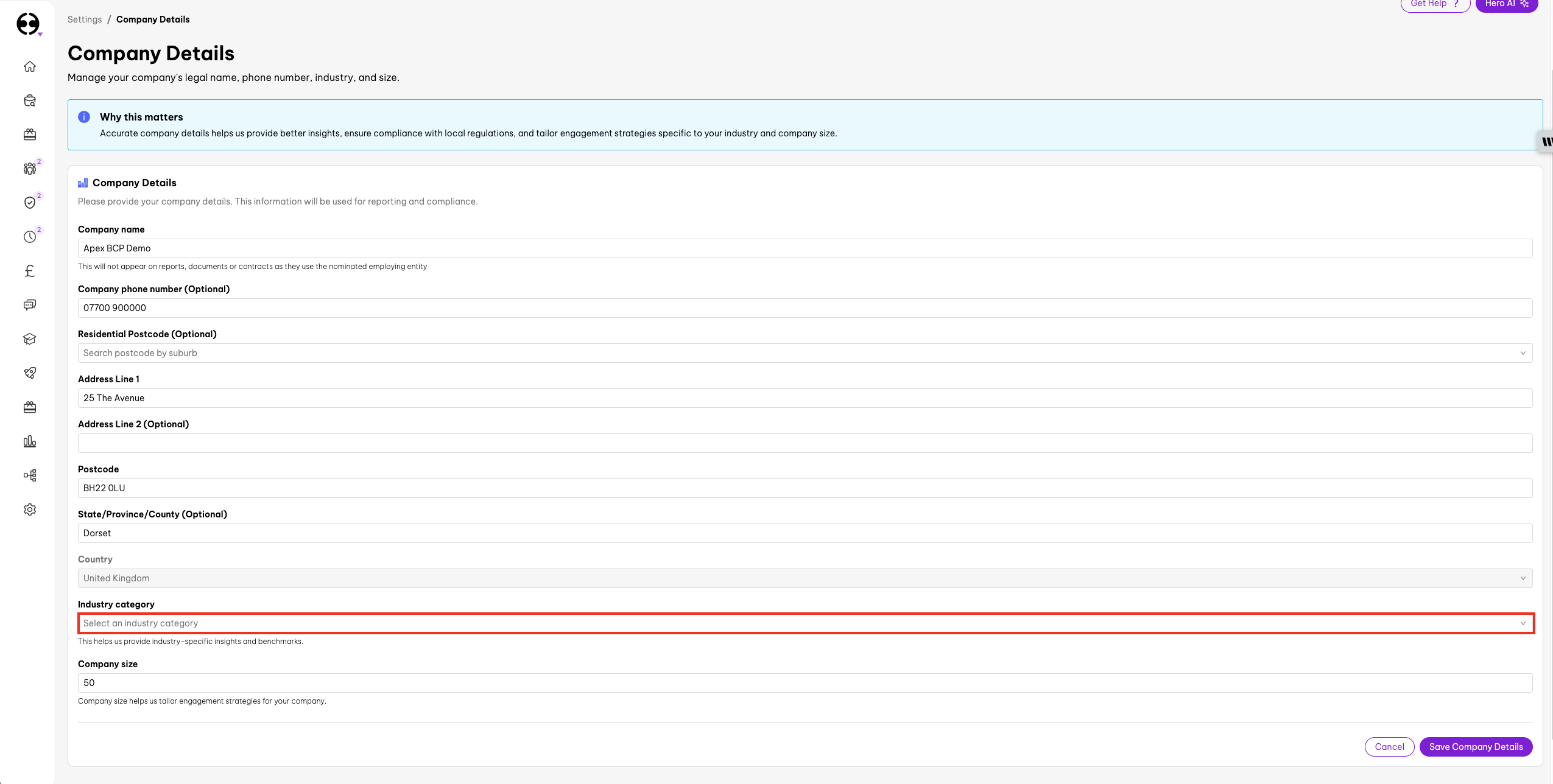The height and width of the screenshot is (784, 1553).
Task: Click the pound sign payroll icon
Action: 30,271
